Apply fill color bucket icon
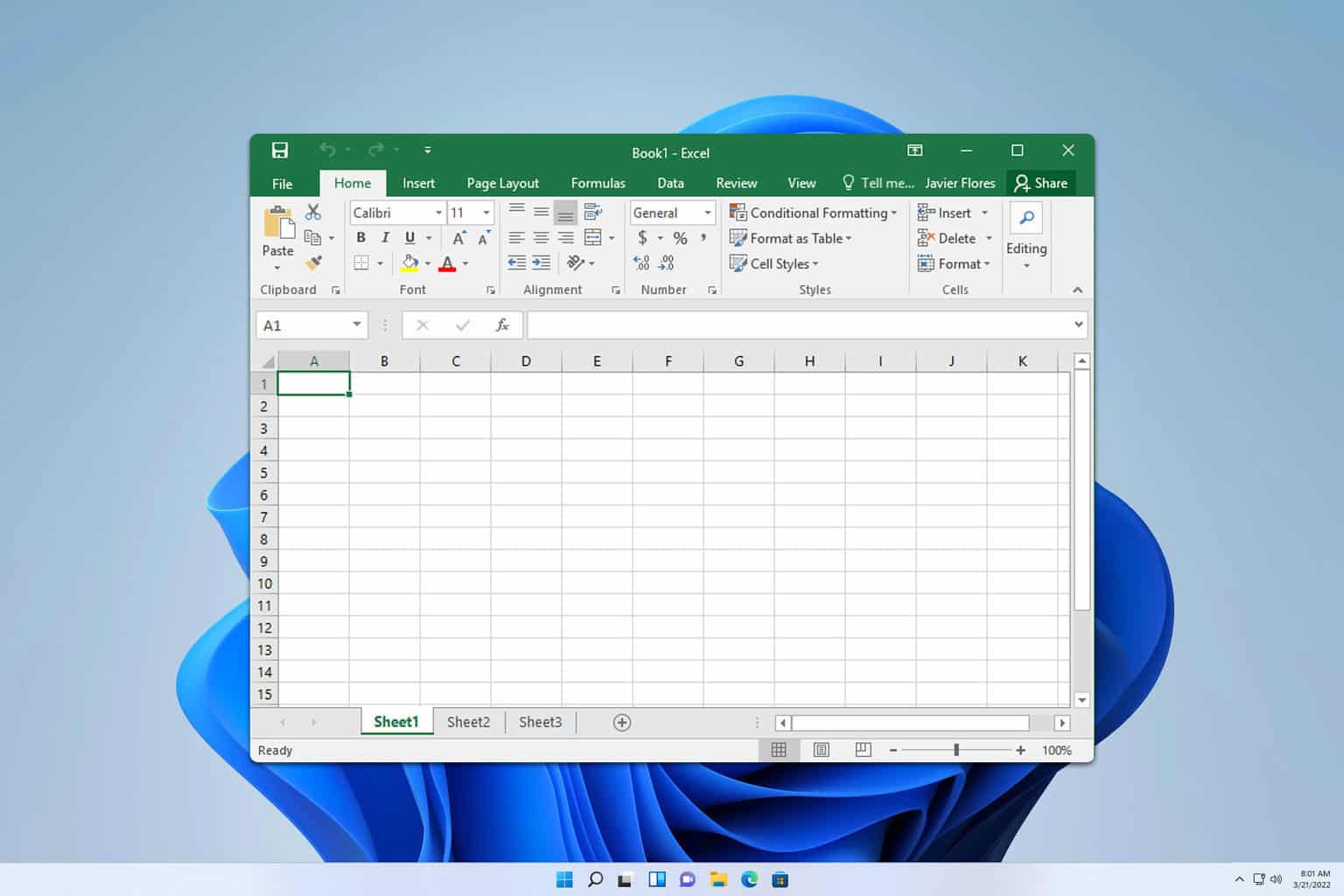The height and width of the screenshot is (896, 1344). coord(409,262)
